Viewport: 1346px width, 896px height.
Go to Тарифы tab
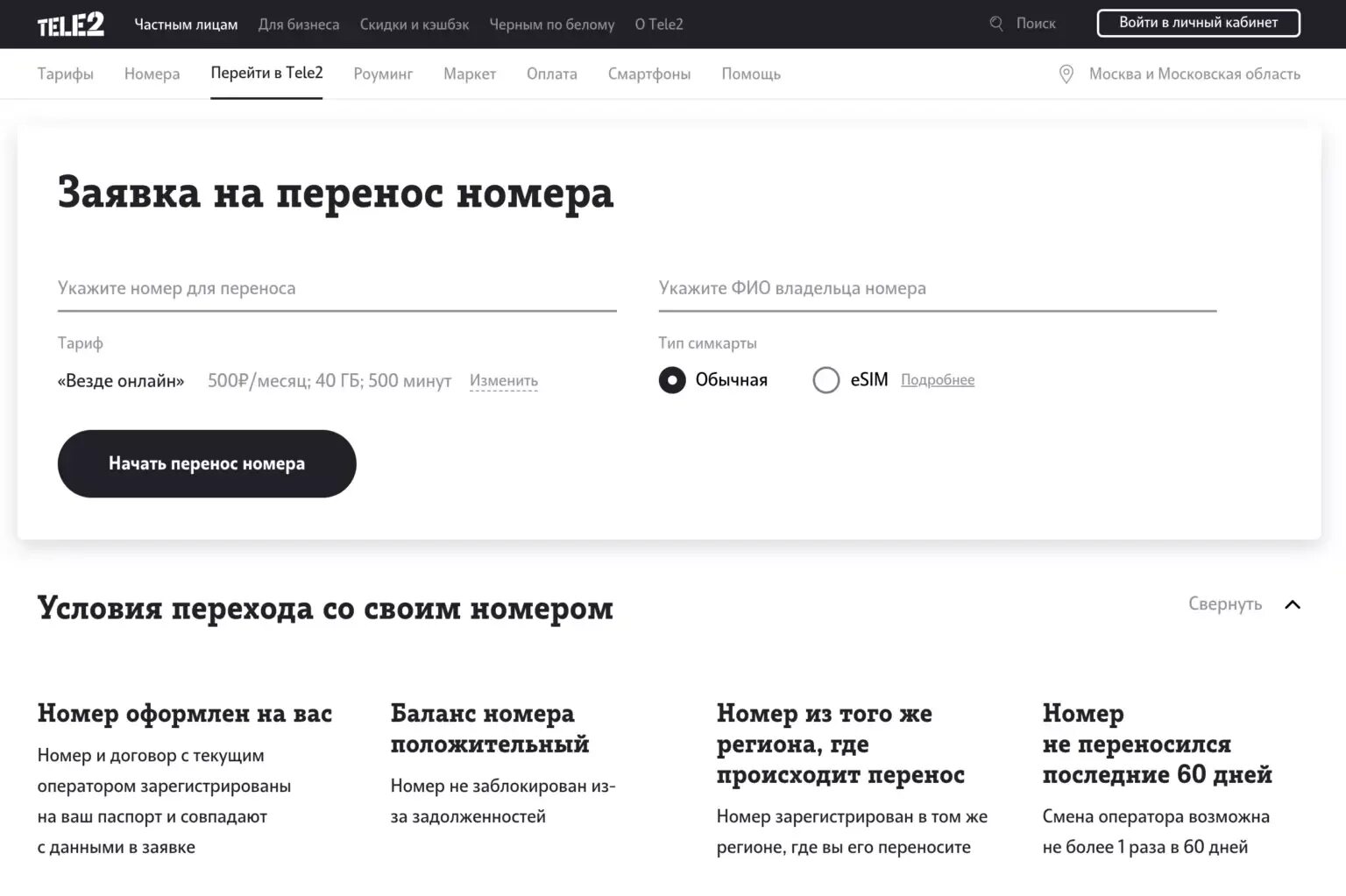point(66,74)
